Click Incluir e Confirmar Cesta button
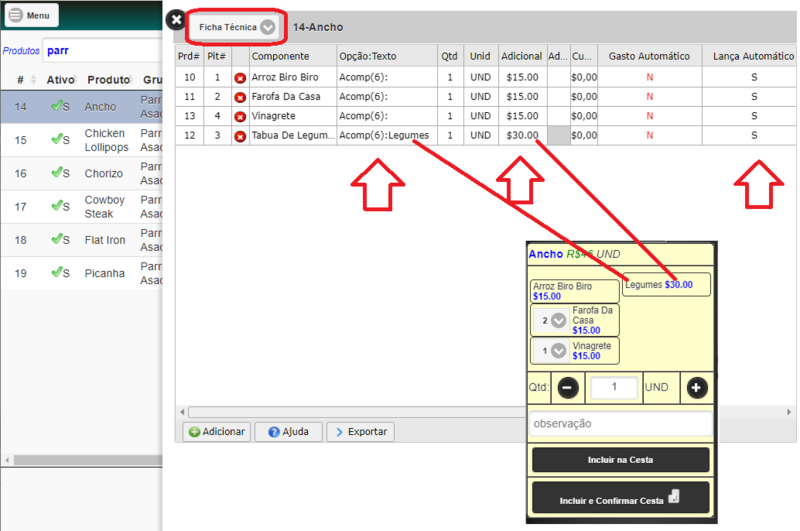This screenshot has height=531, width=800. tap(620, 497)
